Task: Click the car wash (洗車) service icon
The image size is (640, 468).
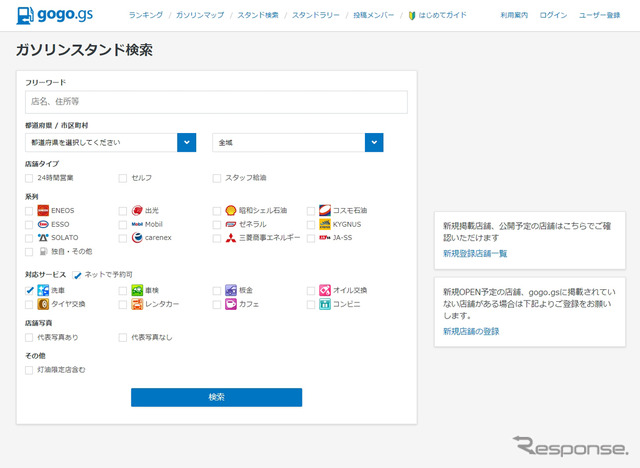Action: pos(43,290)
